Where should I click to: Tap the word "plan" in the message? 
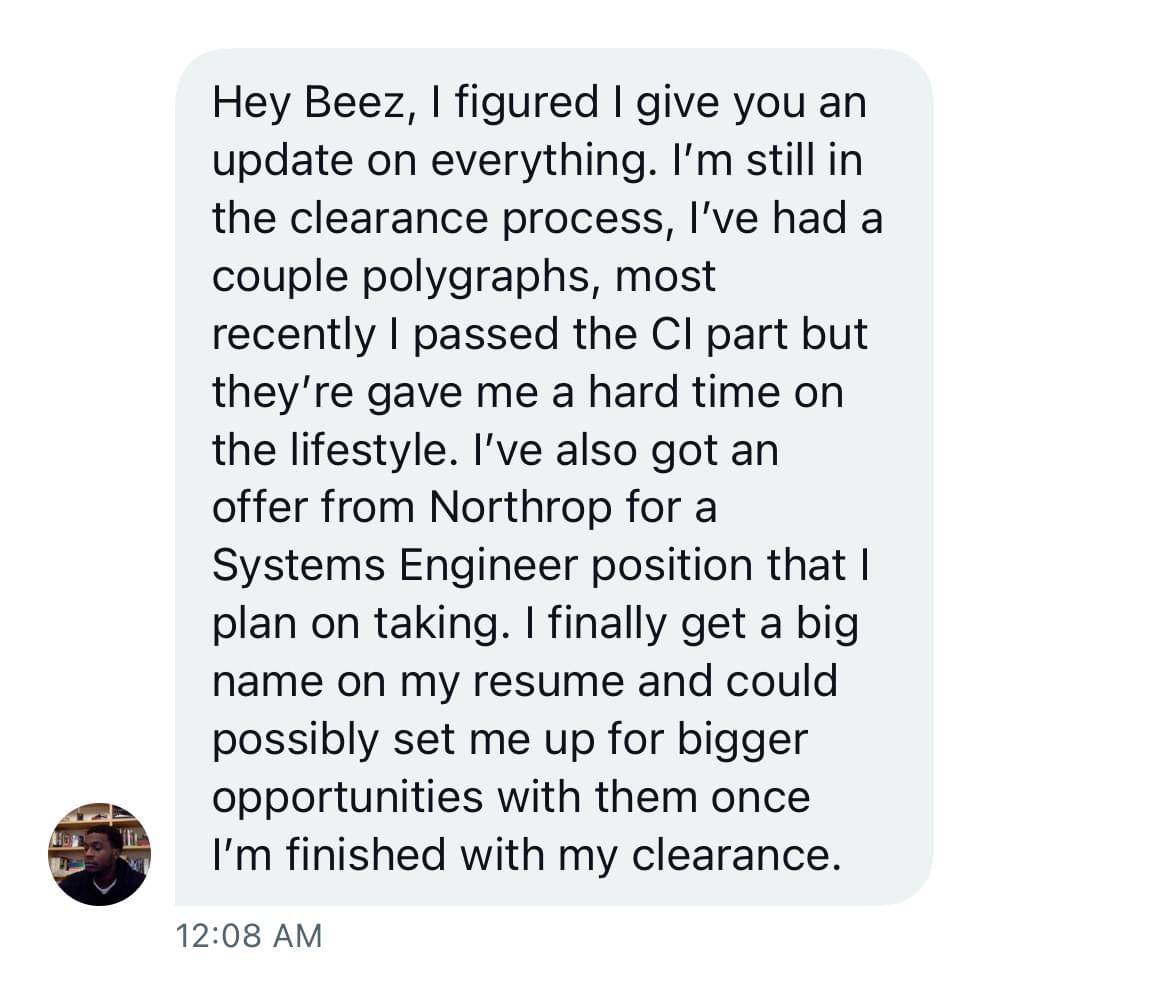pos(254,623)
